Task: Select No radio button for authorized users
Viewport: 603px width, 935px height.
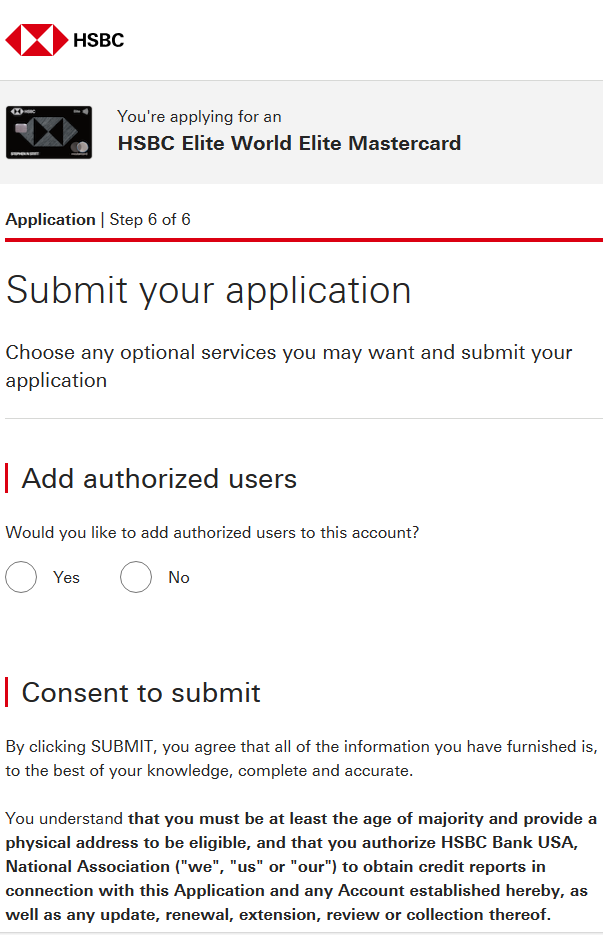Action: 136,577
